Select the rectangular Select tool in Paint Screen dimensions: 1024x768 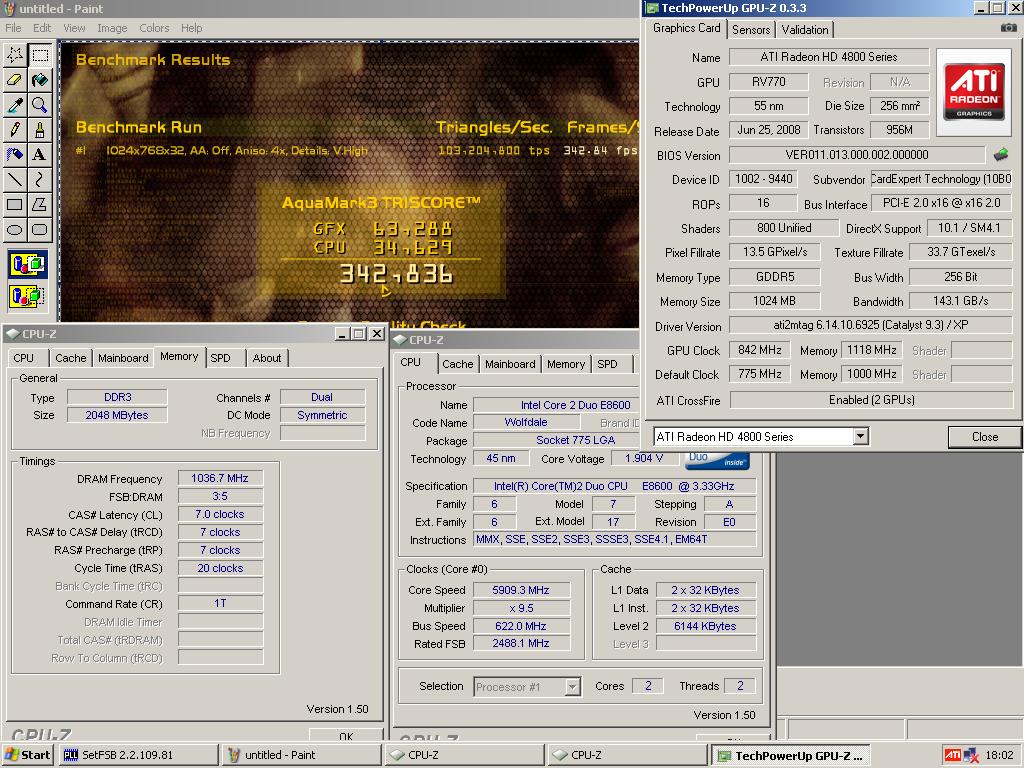(x=40, y=55)
